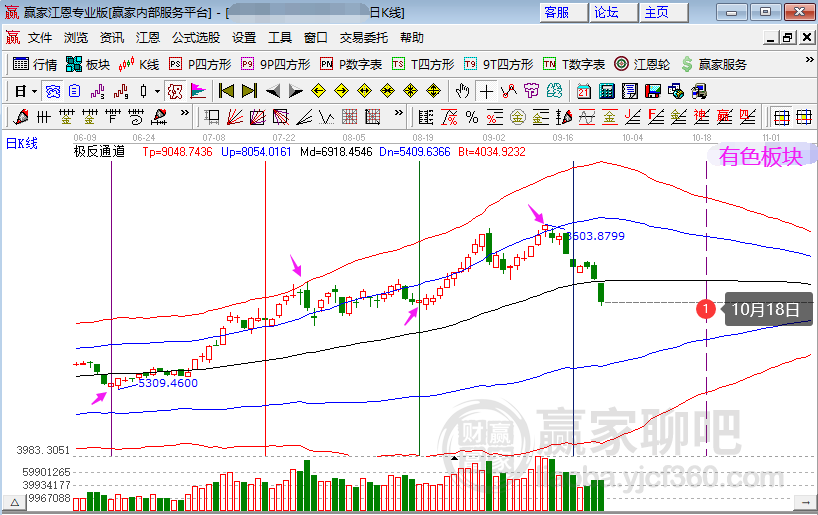
Task: Open the P数字表 tool
Action: pyautogui.click(x=351, y=64)
